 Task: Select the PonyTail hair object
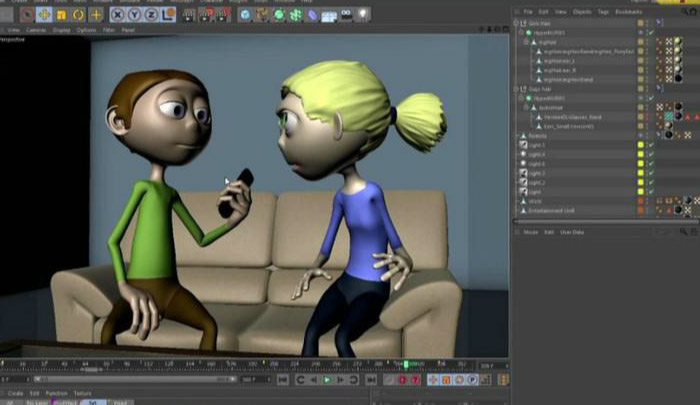click(588, 51)
